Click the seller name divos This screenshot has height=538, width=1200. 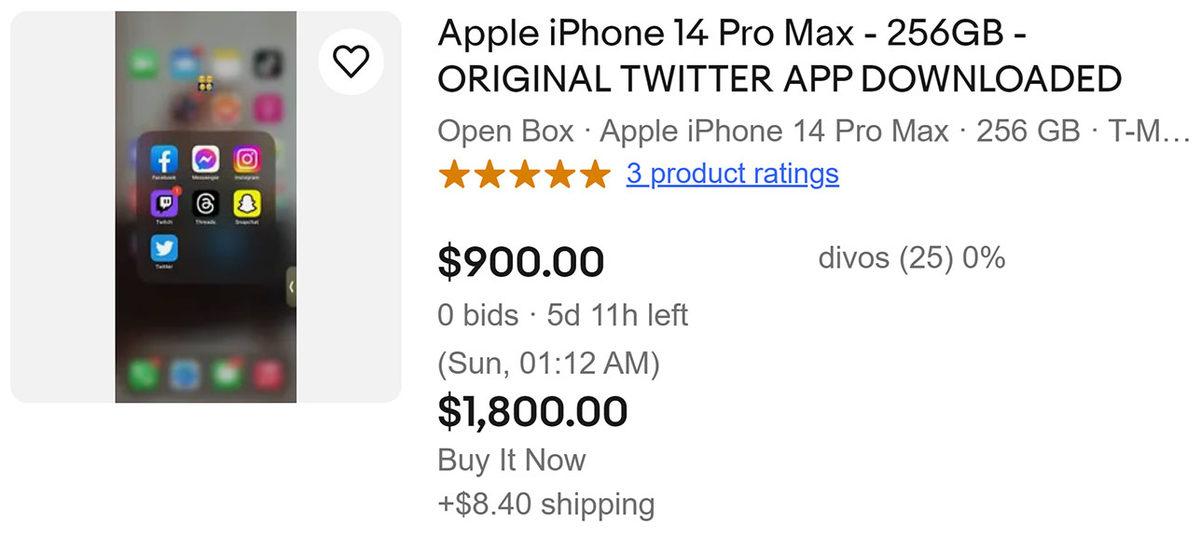click(853, 258)
